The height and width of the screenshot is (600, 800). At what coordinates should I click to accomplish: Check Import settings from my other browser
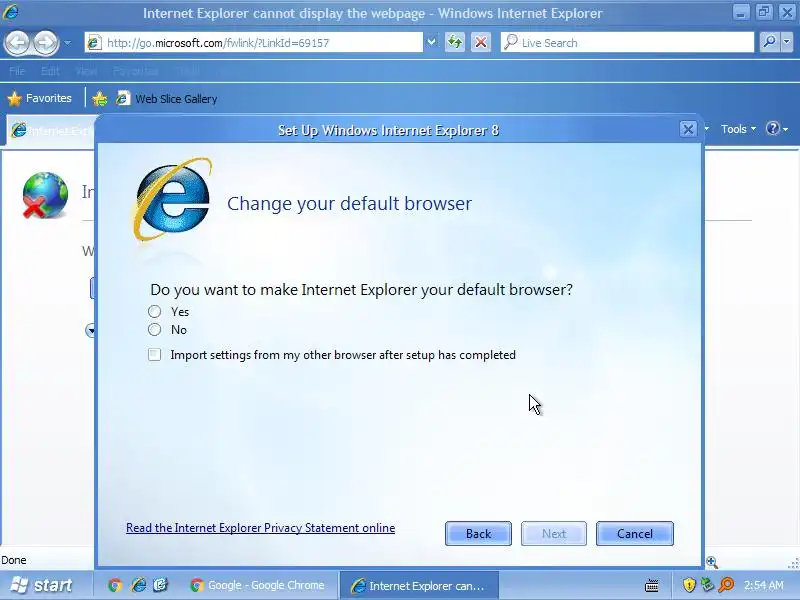(154, 355)
